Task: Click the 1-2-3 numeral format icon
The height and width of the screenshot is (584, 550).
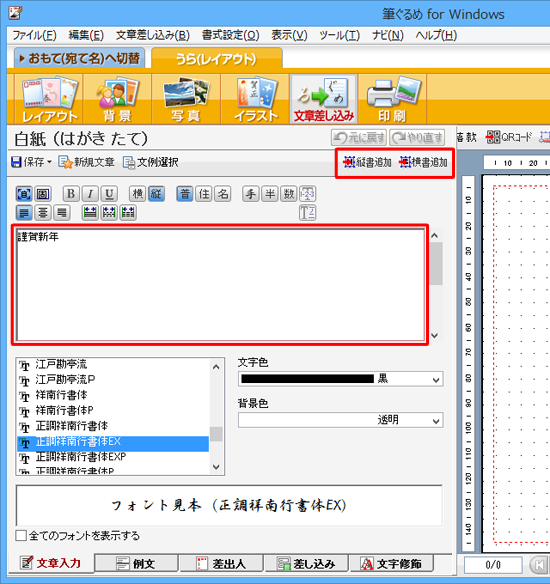Action: point(308,194)
